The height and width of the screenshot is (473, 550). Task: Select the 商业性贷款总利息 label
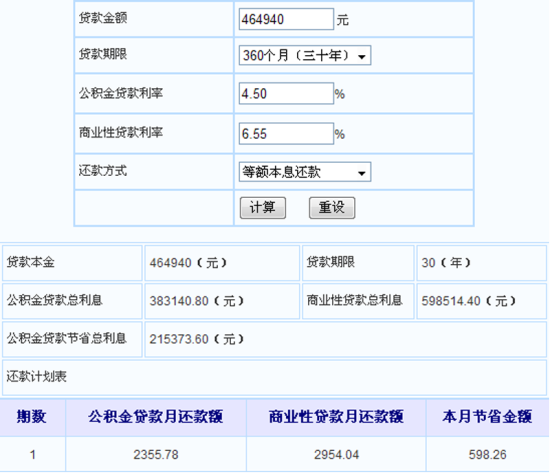tap(354, 300)
